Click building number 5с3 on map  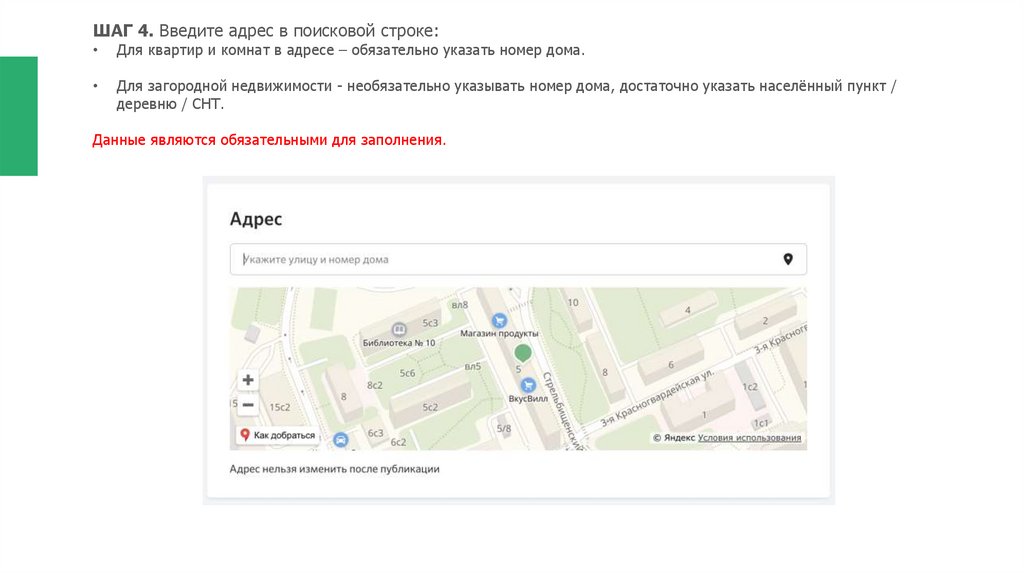430,323
